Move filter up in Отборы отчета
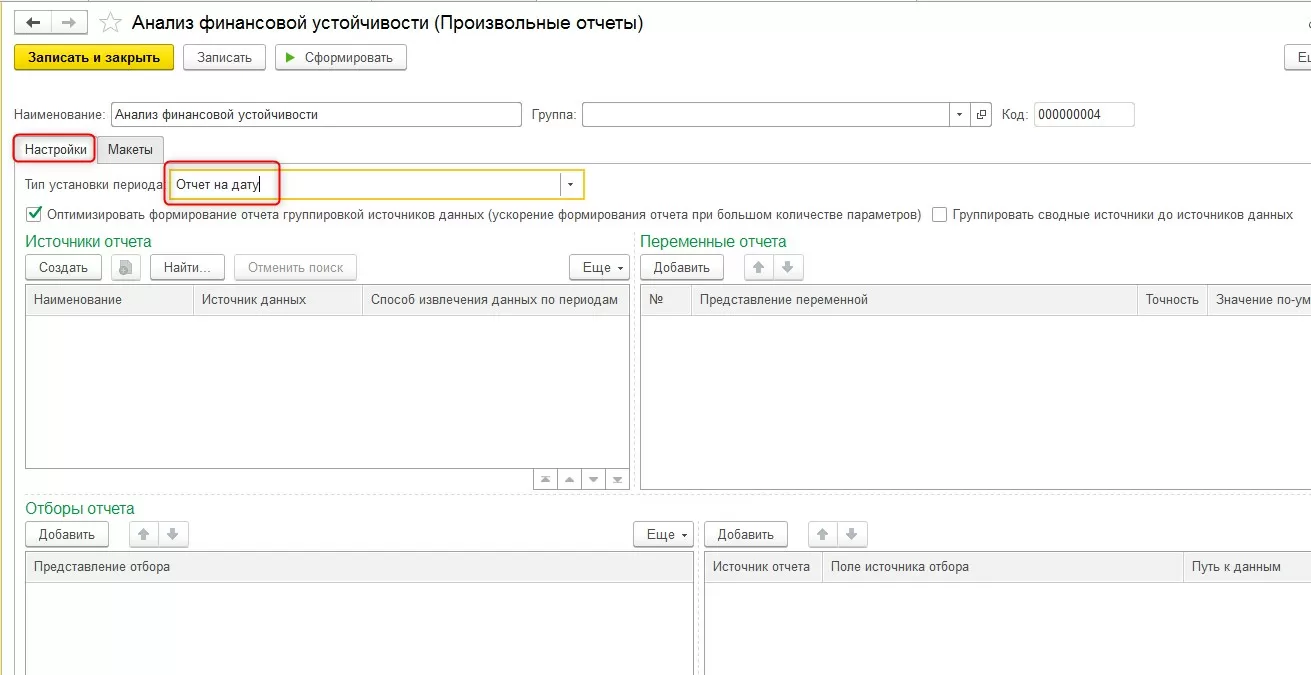 [x=144, y=534]
